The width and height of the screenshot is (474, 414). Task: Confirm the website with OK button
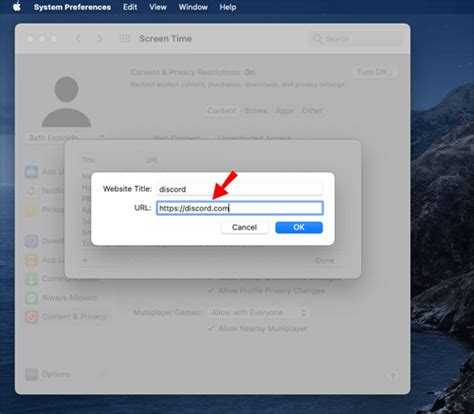(x=299, y=228)
